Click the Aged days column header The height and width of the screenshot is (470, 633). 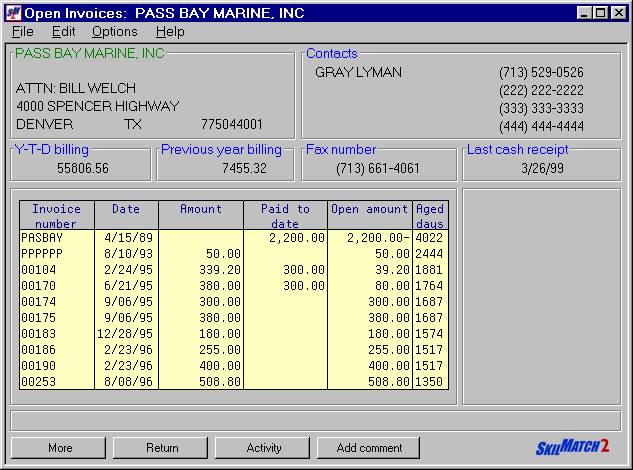[x=430, y=216]
